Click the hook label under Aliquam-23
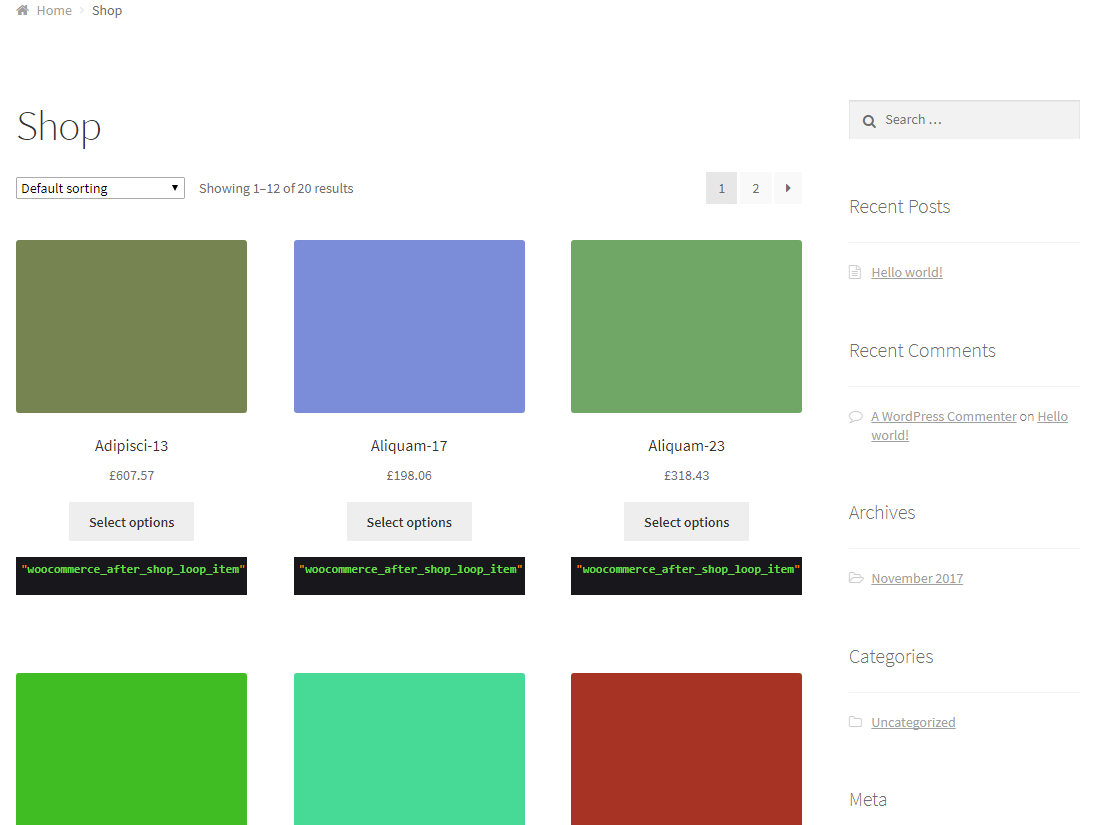The image size is (1107, 825). (686, 576)
